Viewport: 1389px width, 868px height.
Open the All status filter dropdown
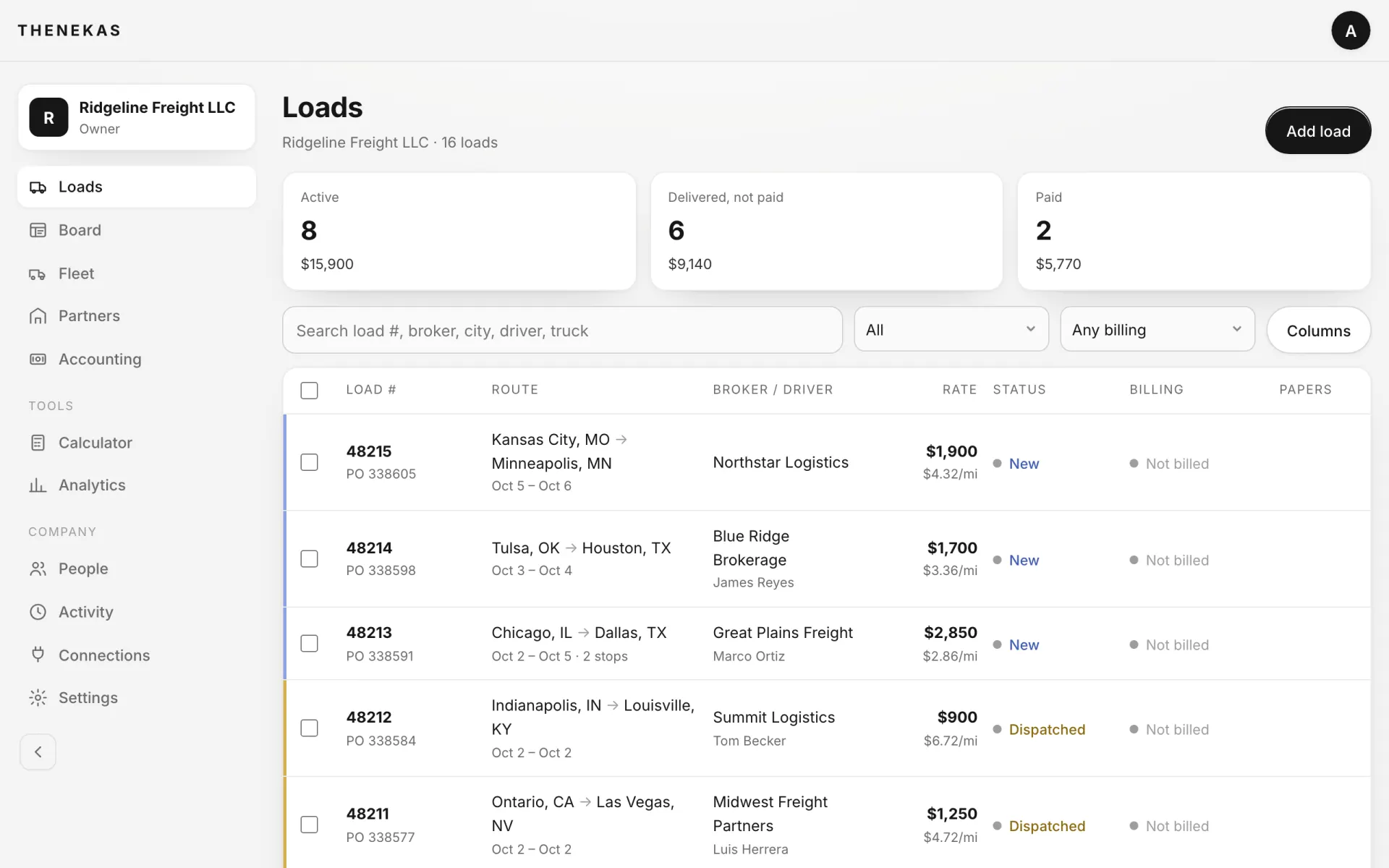[x=951, y=330]
